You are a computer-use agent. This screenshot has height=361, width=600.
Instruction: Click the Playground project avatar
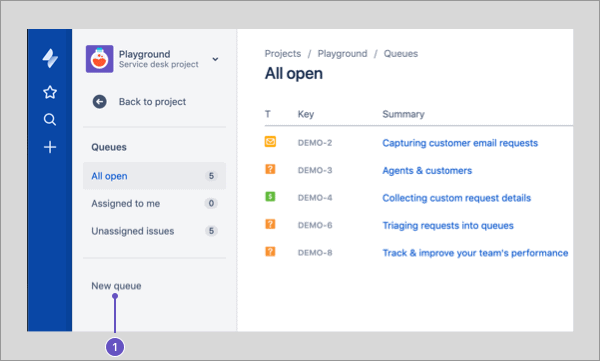pyautogui.click(x=99, y=59)
